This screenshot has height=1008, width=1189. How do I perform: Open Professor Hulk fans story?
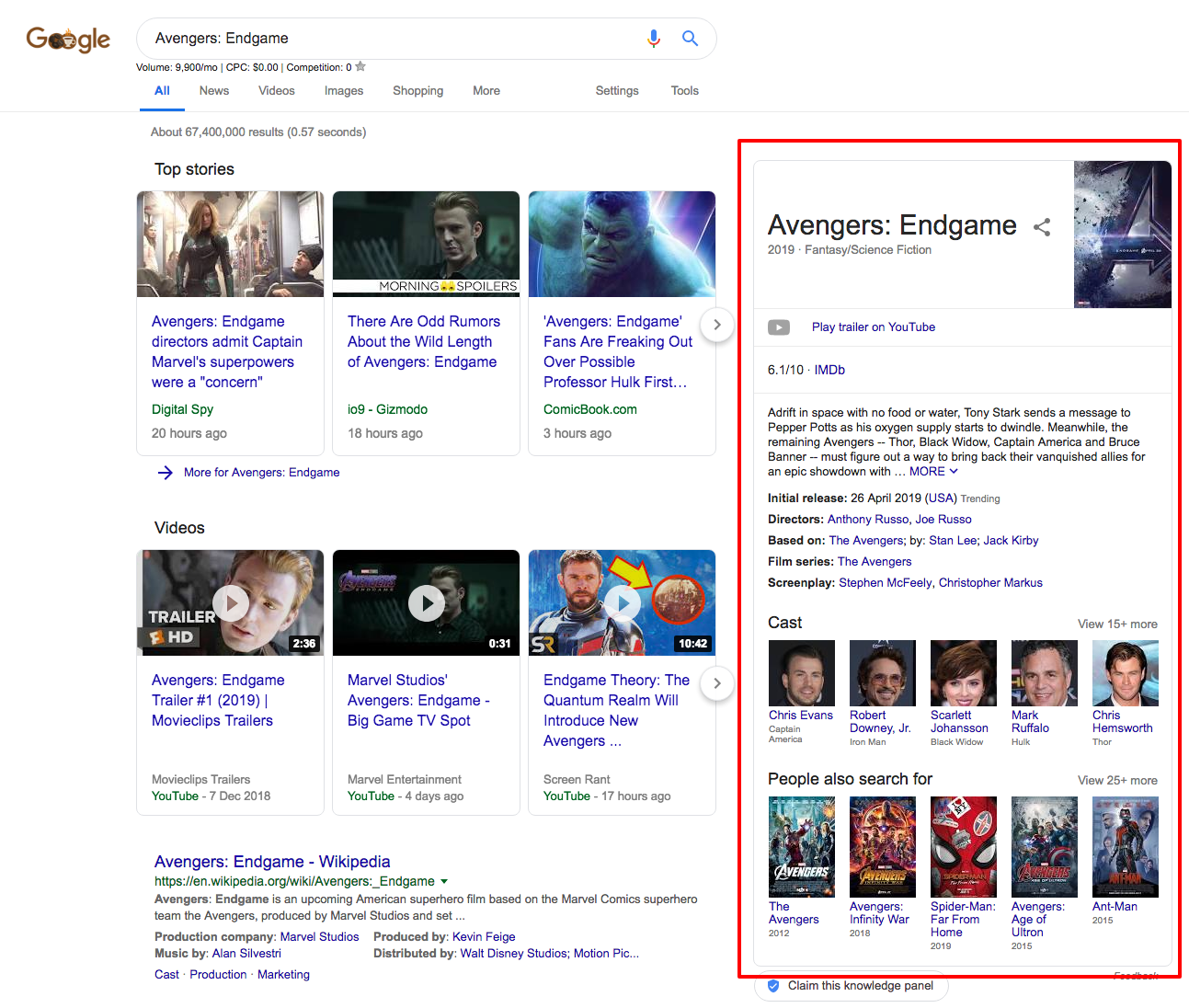click(618, 351)
